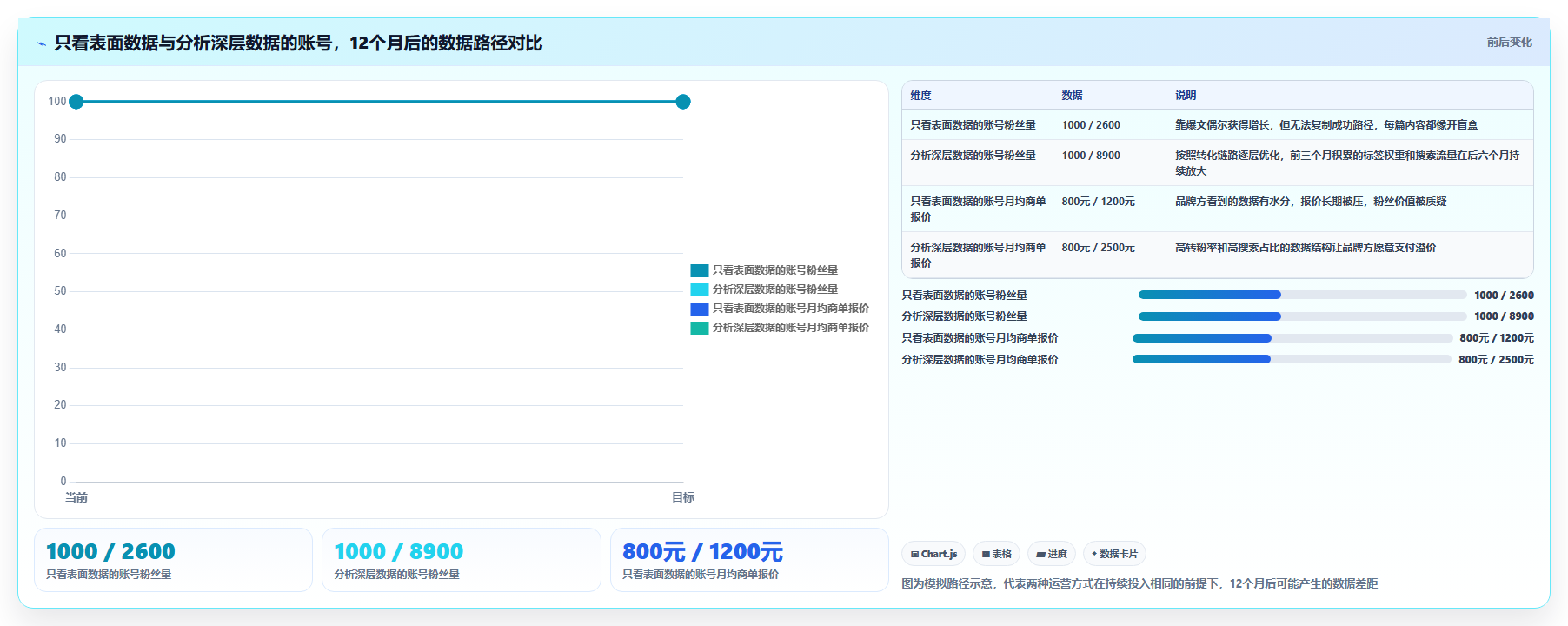Click the y-axis label 100

[57, 102]
